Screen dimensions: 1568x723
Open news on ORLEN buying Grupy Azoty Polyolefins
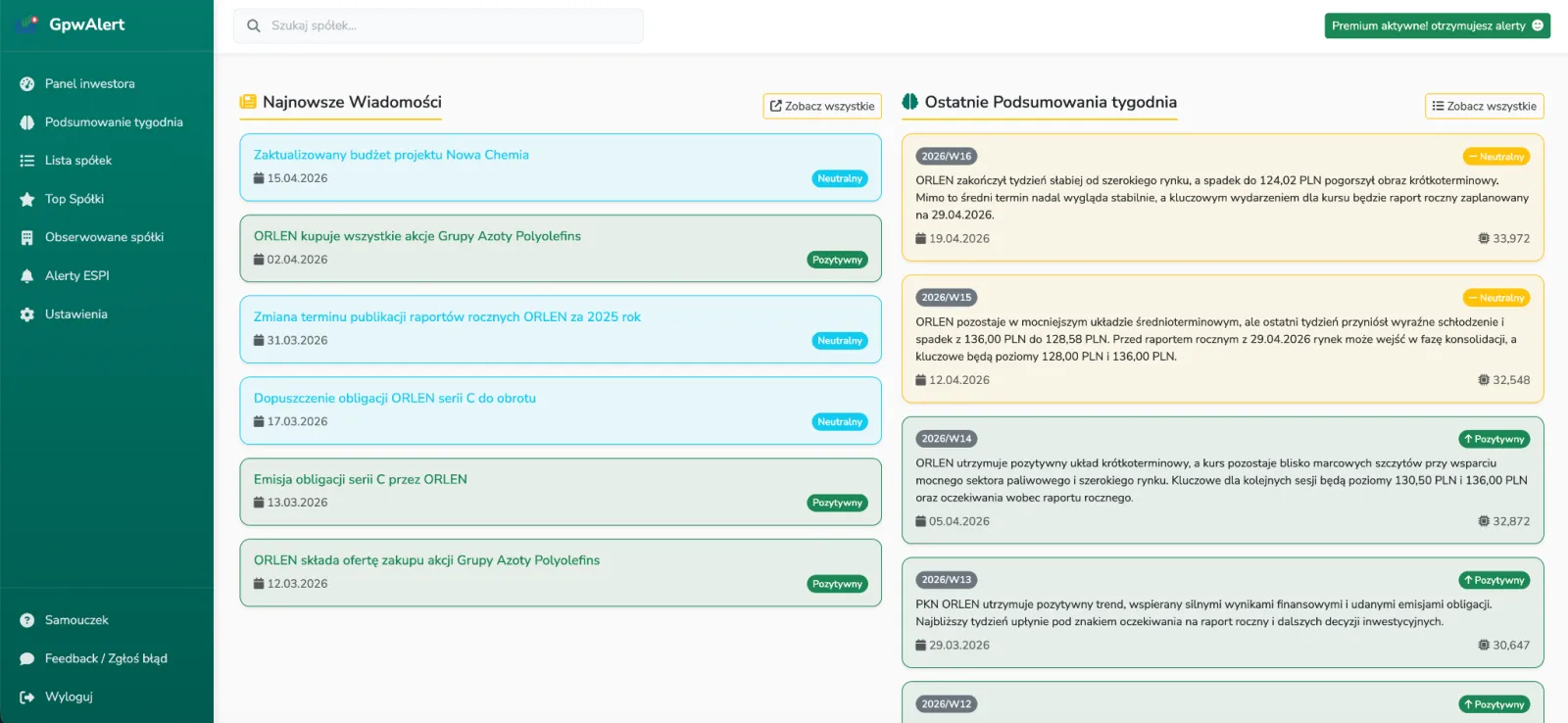point(416,236)
